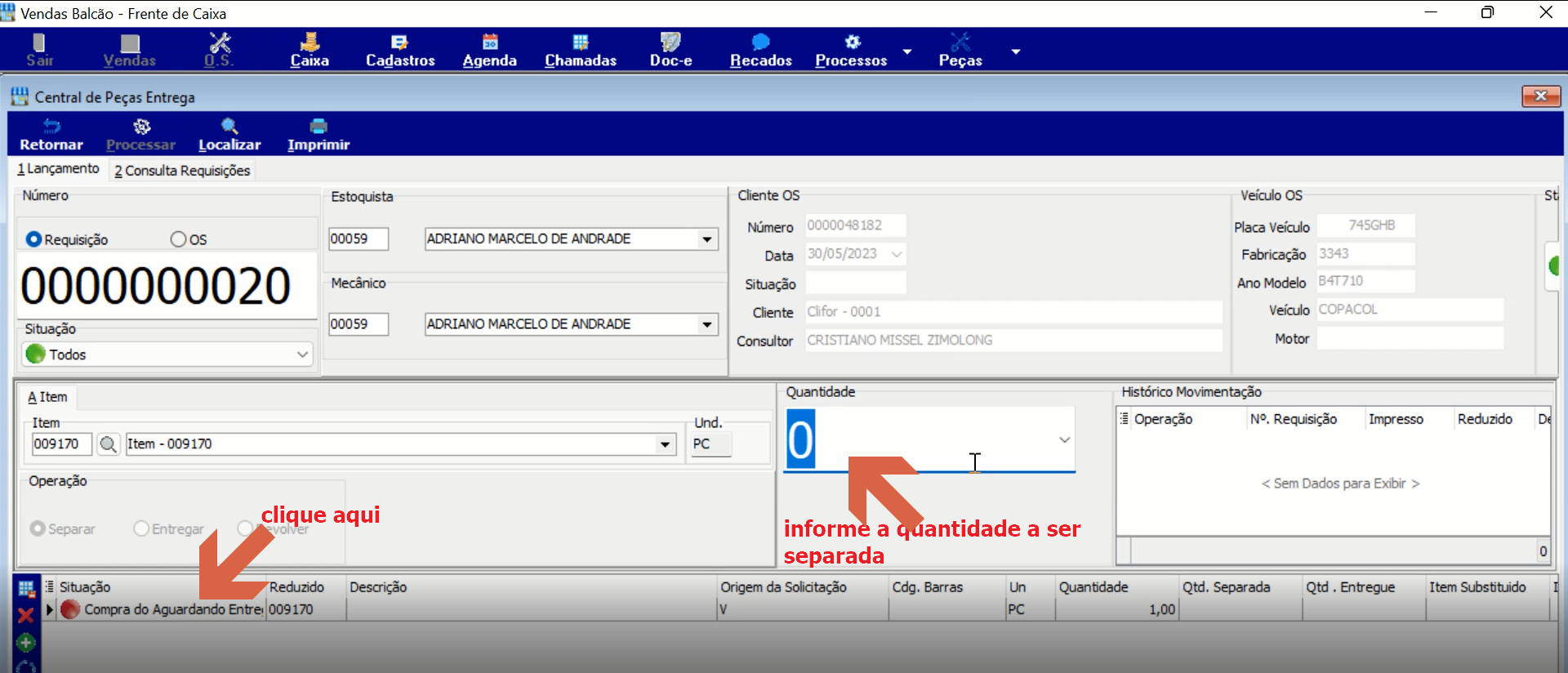
Task: Click the item search magnifier button
Action: 108,444
